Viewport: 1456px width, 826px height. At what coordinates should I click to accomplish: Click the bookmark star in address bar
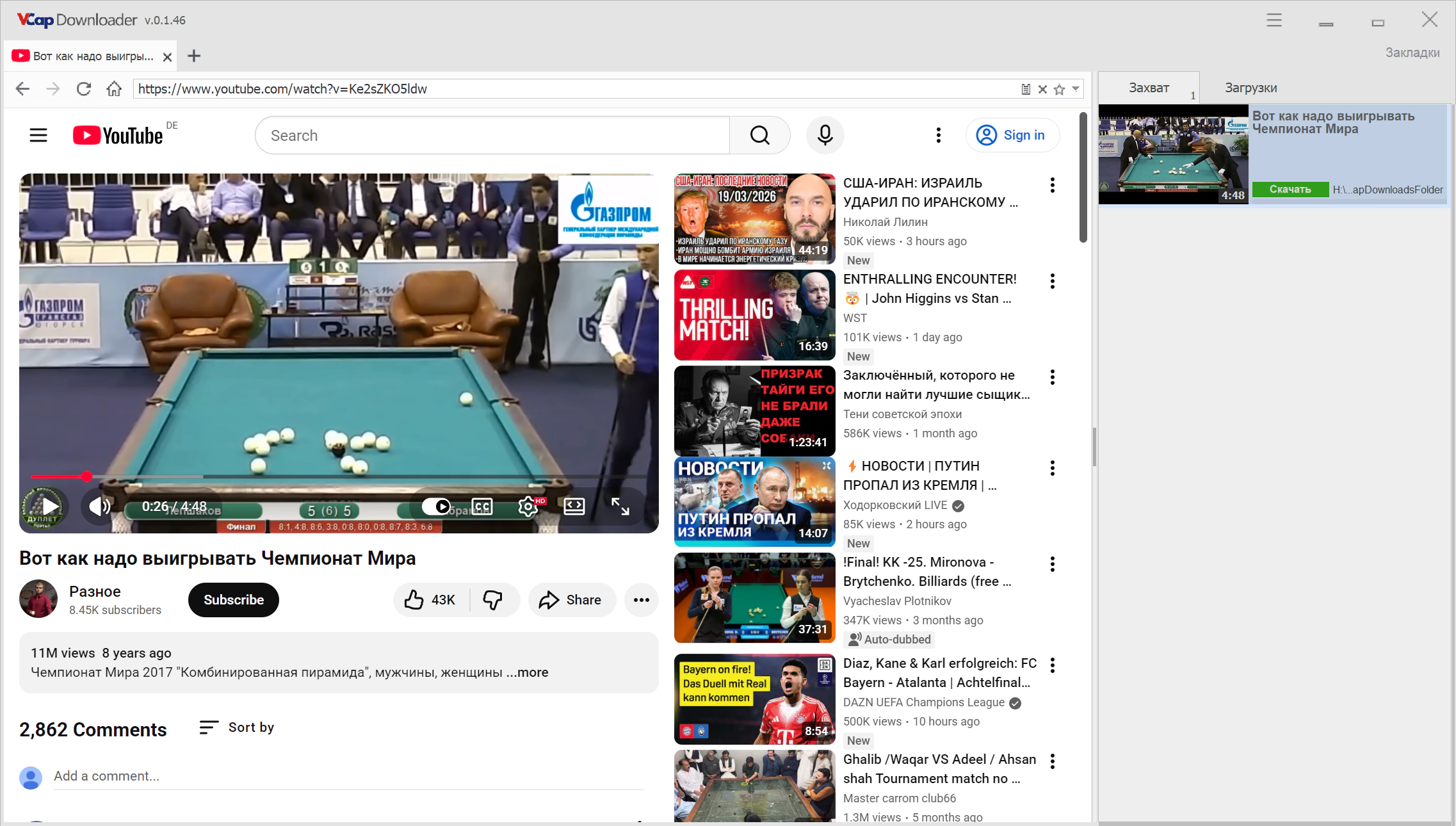coord(1060,89)
